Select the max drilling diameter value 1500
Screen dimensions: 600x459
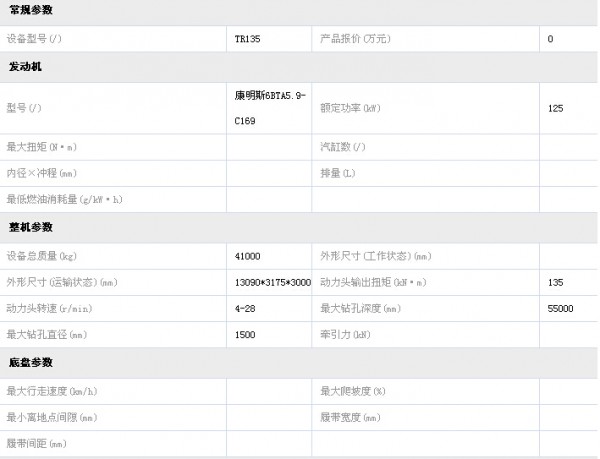[x=246, y=334]
